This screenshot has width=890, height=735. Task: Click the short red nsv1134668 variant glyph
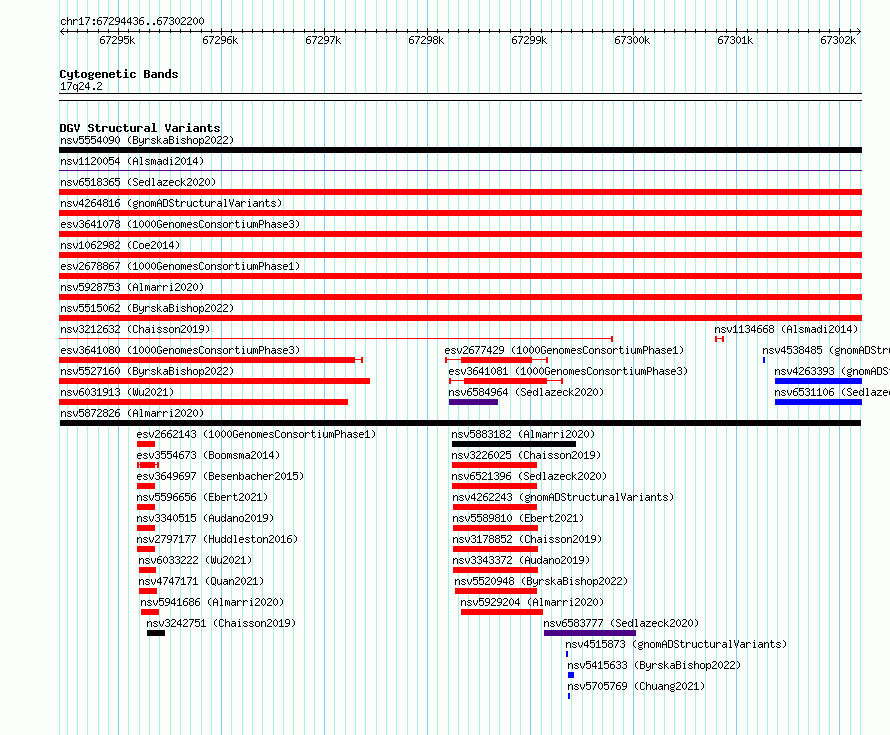(720, 339)
